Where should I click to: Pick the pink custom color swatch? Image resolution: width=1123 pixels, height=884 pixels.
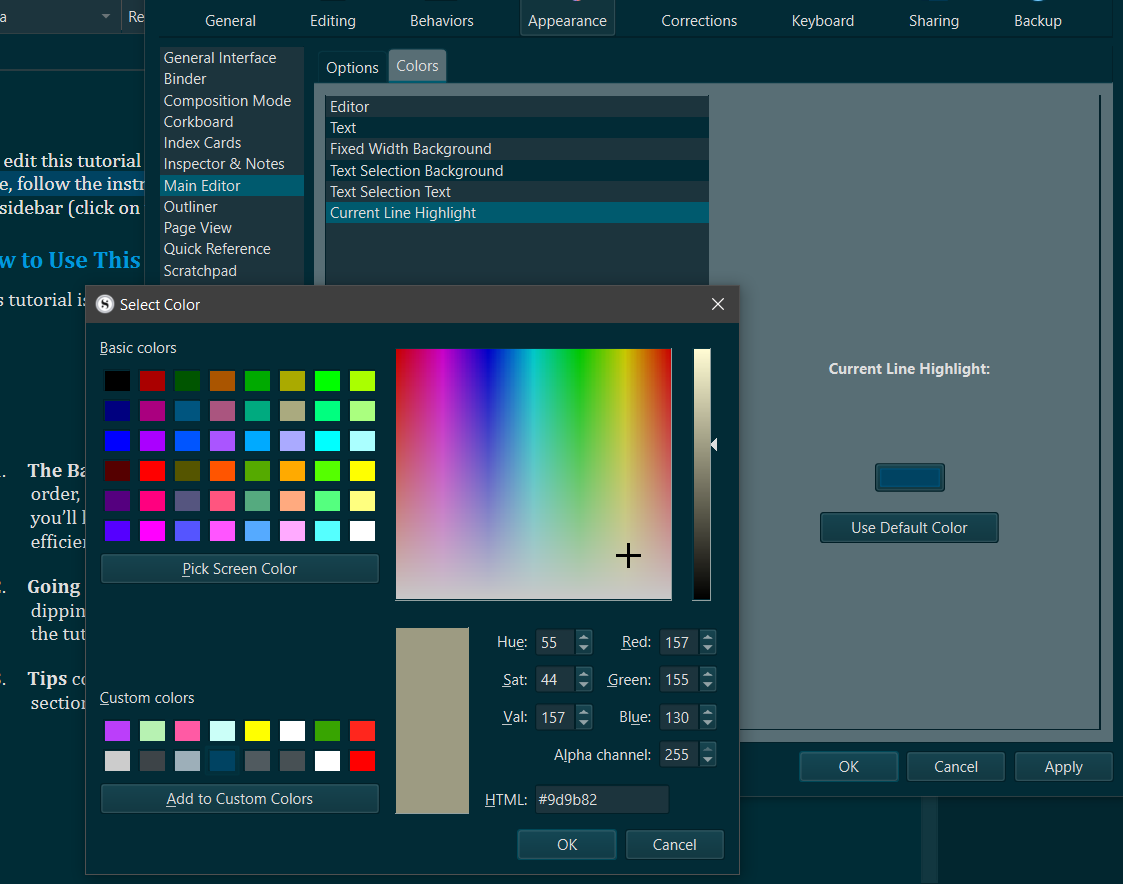pyautogui.click(x=187, y=731)
